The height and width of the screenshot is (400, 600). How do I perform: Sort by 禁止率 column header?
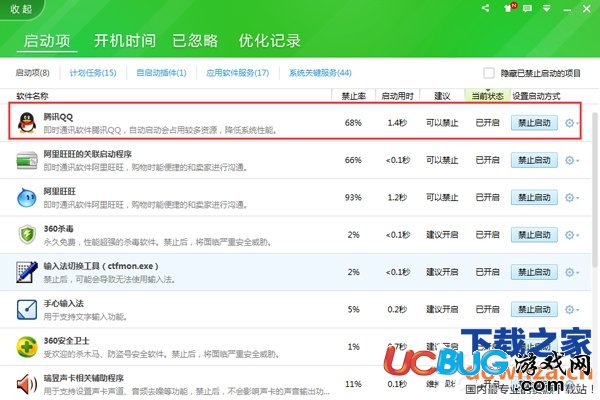[353, 96]
